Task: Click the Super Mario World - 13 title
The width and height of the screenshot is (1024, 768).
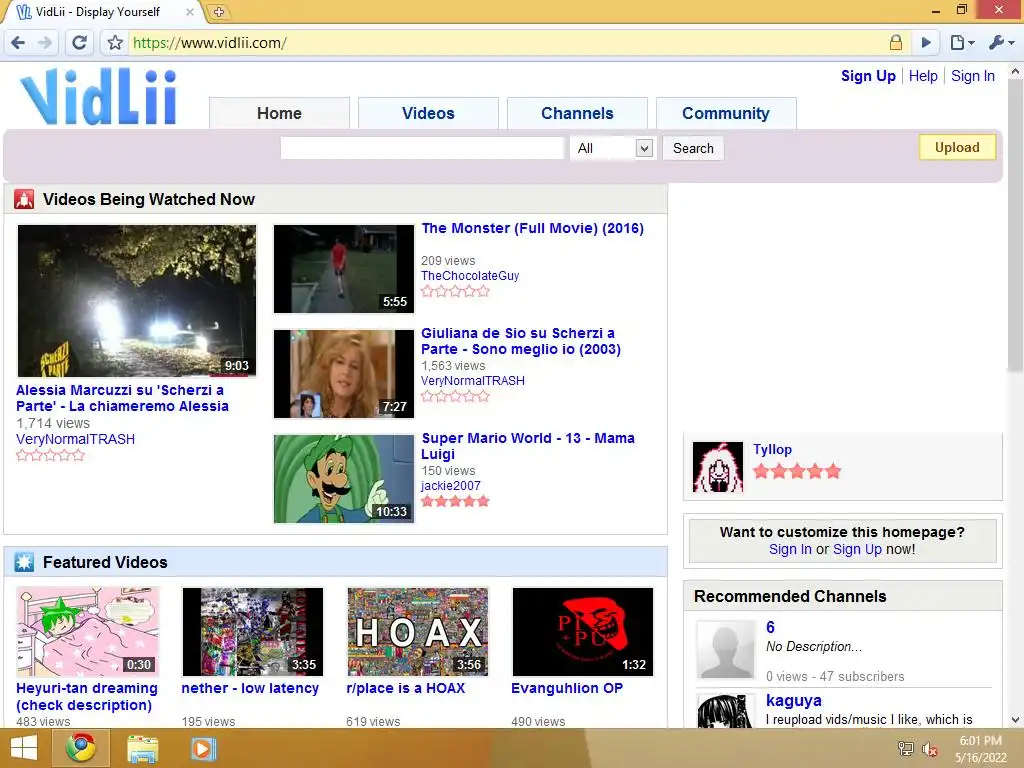Action: [x=528, y=446]
